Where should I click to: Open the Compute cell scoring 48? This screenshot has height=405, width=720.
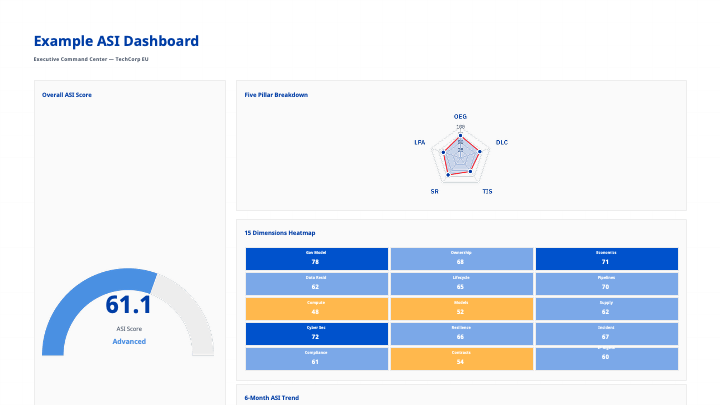pyautogui.click(x=315, y=309)
